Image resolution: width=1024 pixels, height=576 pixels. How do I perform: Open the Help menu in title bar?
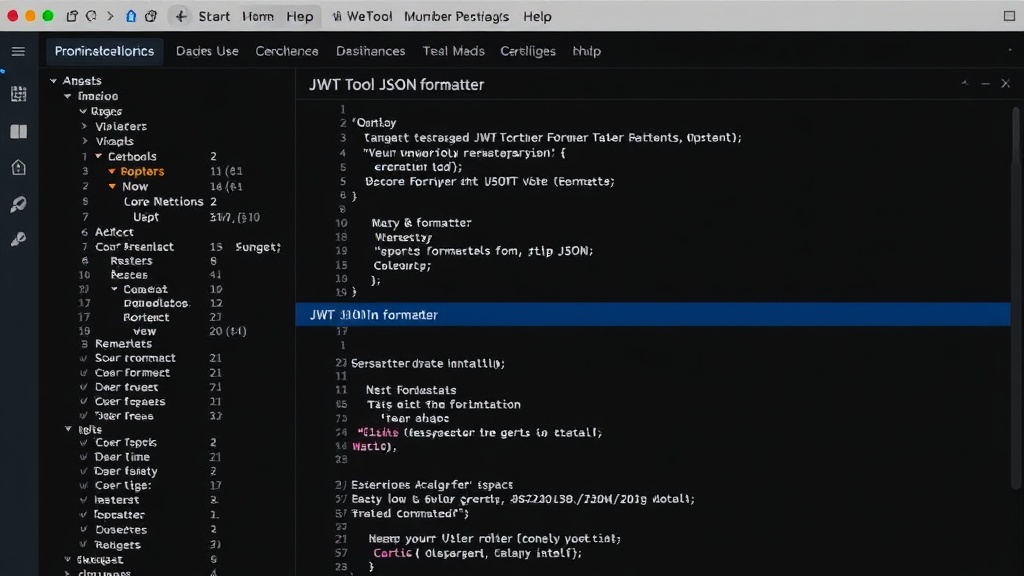537,17
